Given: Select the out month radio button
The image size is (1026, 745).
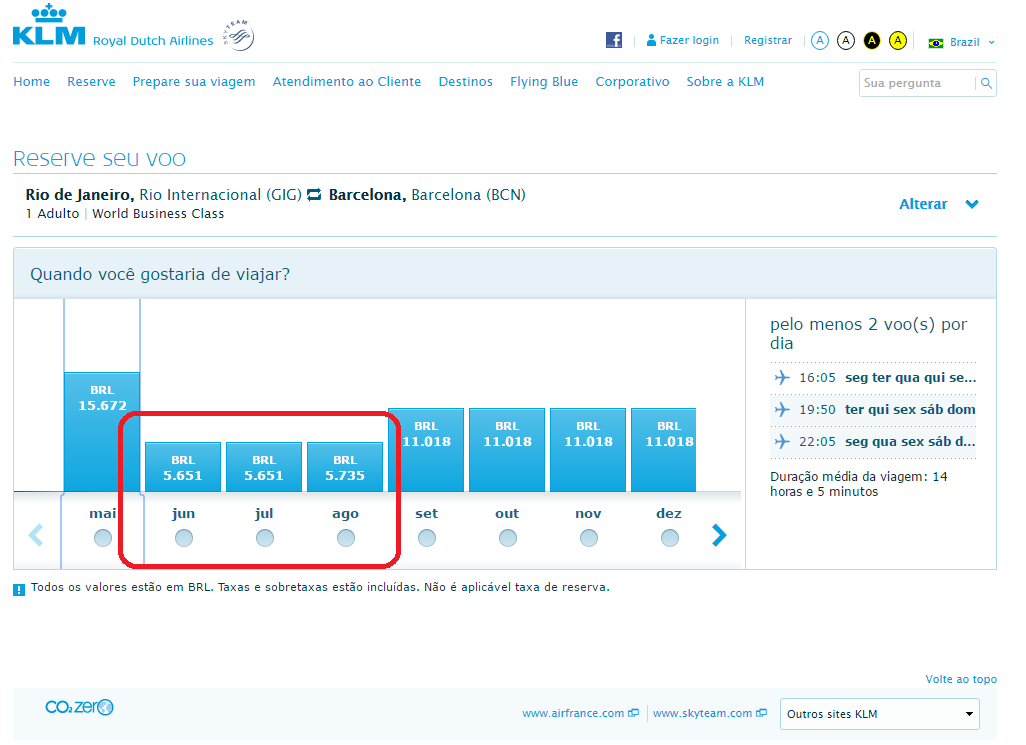Looking at the screenshot, I should (x=508, y=538).
